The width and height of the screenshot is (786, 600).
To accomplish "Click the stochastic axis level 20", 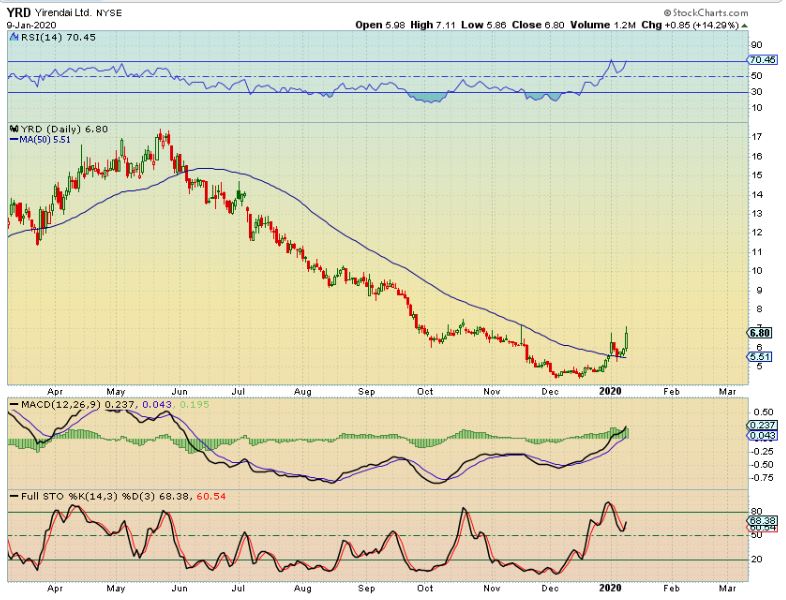I will [756, 559].
